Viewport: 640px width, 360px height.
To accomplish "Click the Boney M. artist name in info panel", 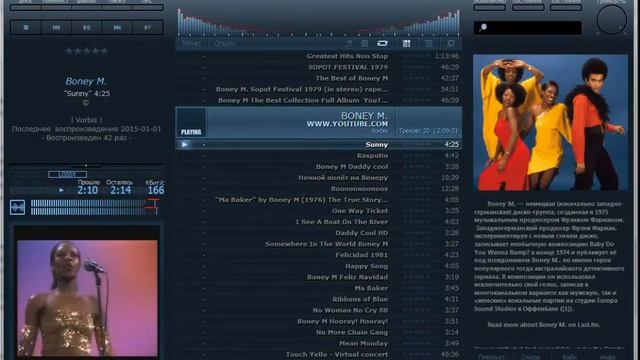I will click(x=86, y=81).
